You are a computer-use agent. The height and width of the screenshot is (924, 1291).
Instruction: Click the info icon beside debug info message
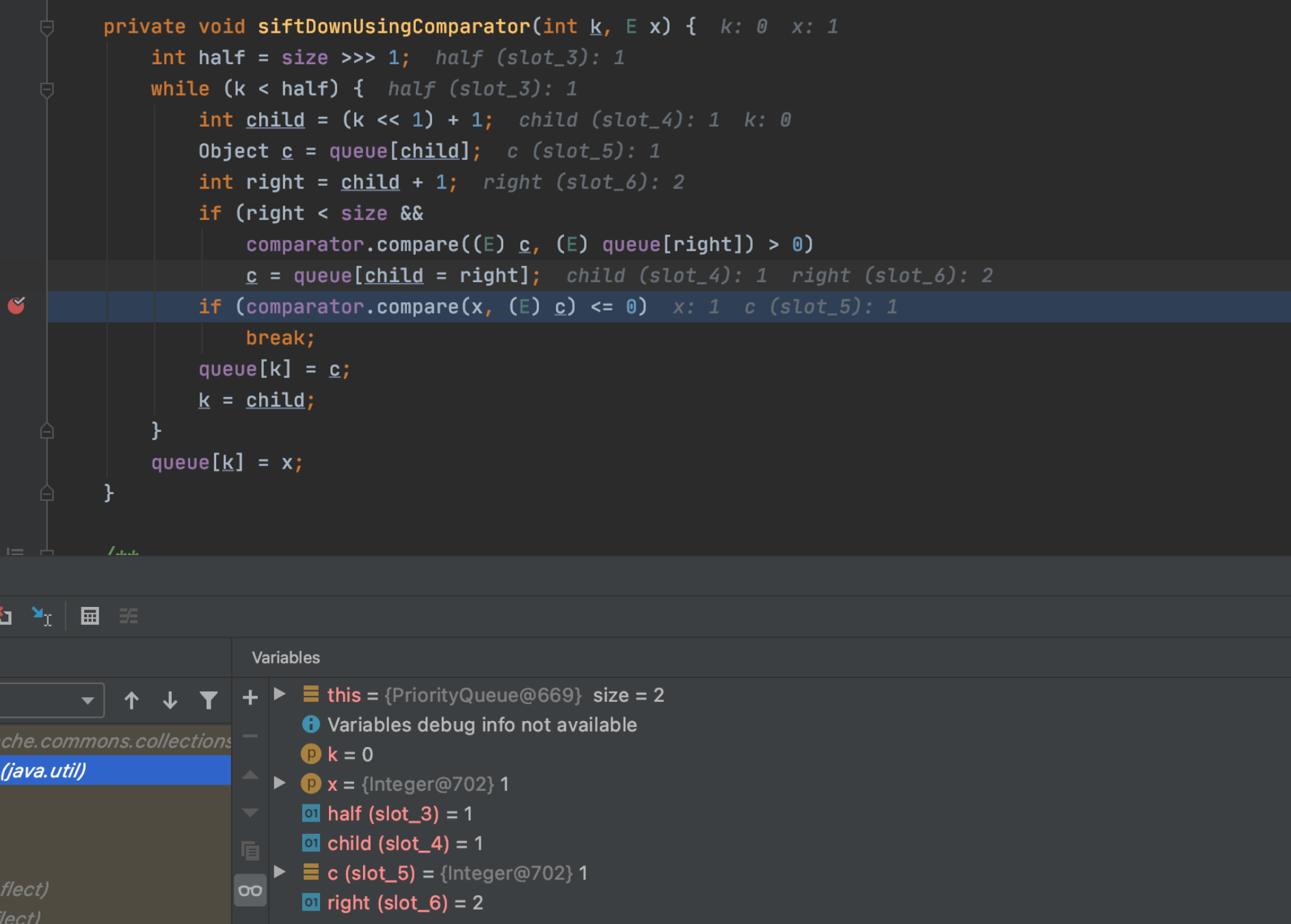[311, 724]
